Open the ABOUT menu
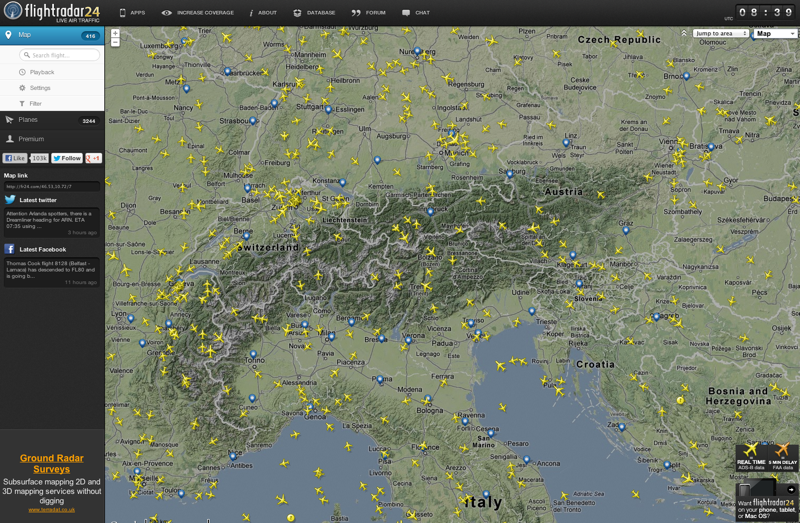Screen dimensions: 800x523 point(263,13)
